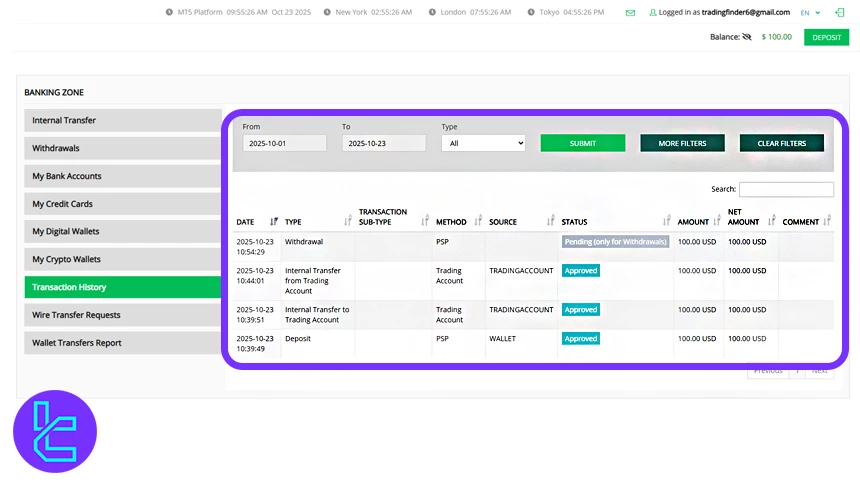860x484 pixels.
Task: Click Approved badge in Deposit row
Action: coord(581,339)
